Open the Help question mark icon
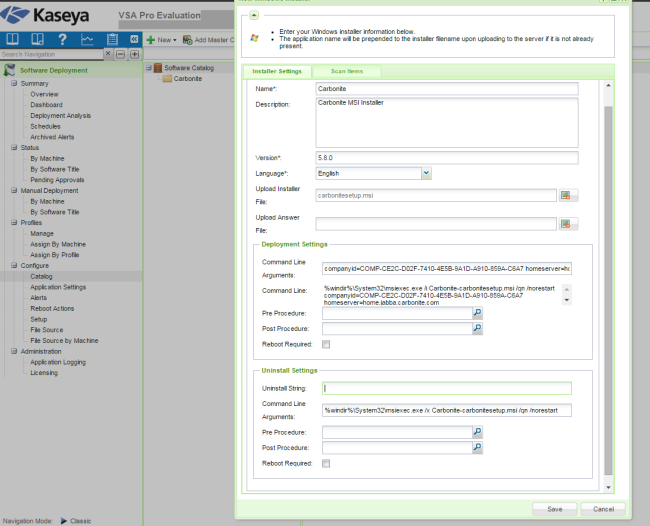 [62, 39]
